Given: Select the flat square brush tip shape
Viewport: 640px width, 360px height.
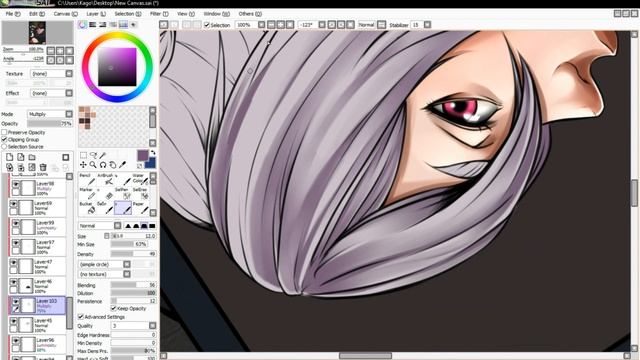Looking at the screenshot, I should pyautogui.click(x=152, y=226).
